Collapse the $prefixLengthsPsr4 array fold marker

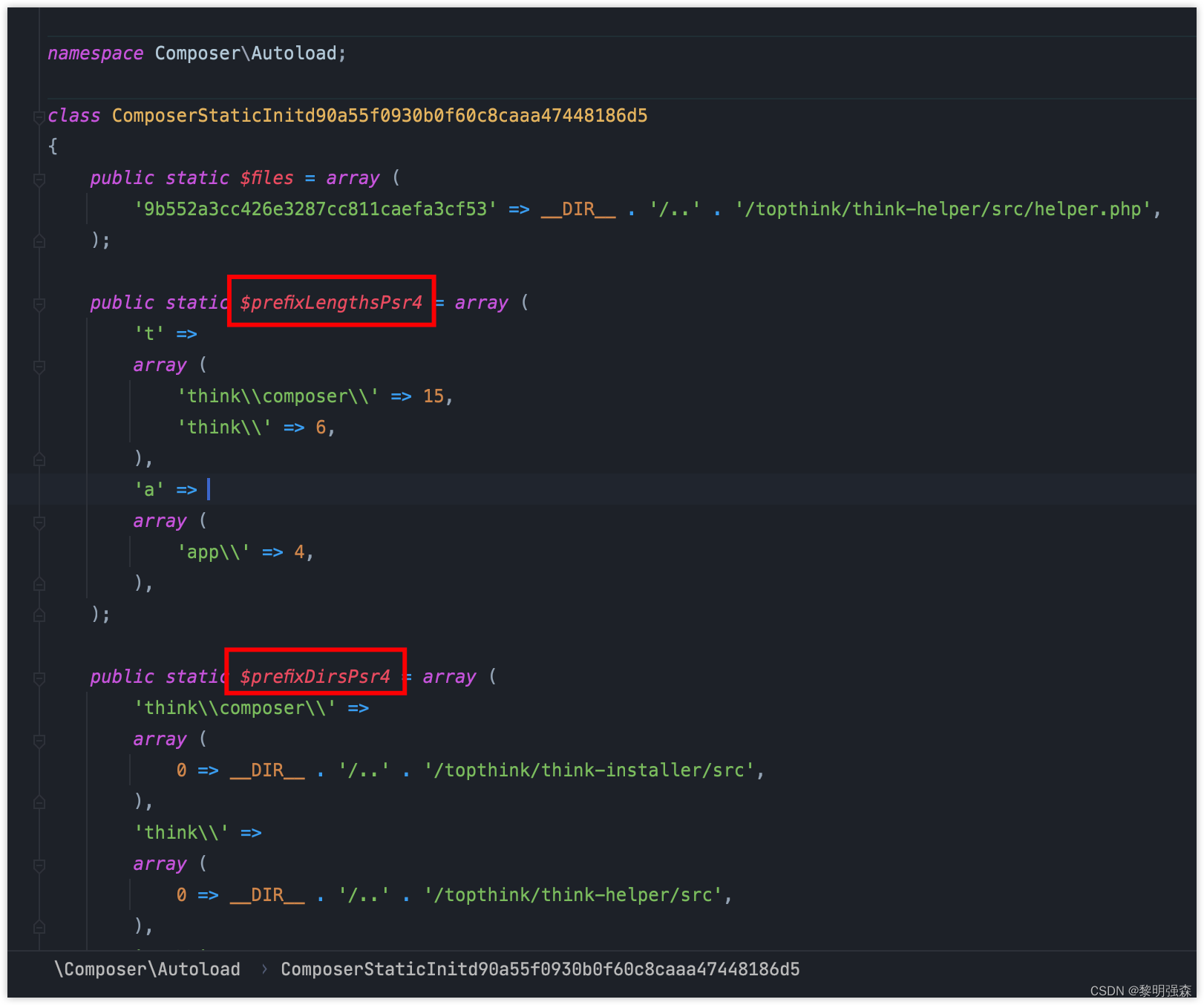pyautogui.click(x=39, y=304)
